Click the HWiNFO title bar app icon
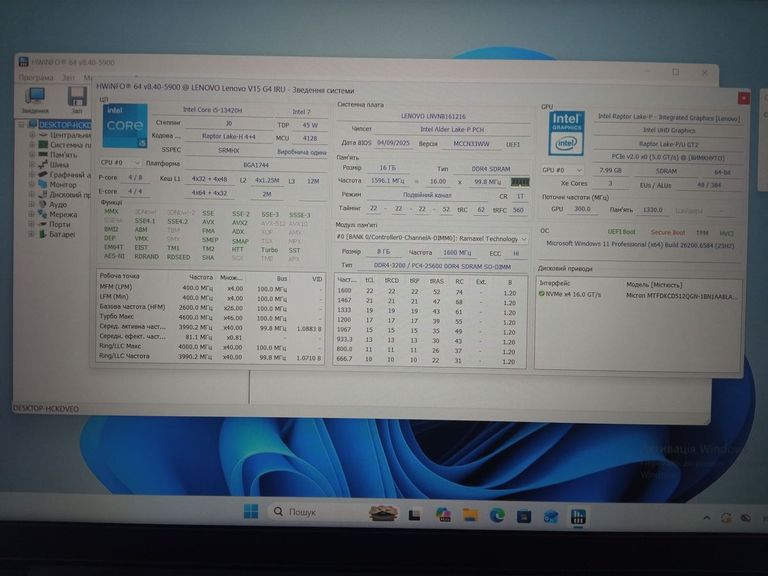This screenshot has width=768, height=576. [24, 62]
